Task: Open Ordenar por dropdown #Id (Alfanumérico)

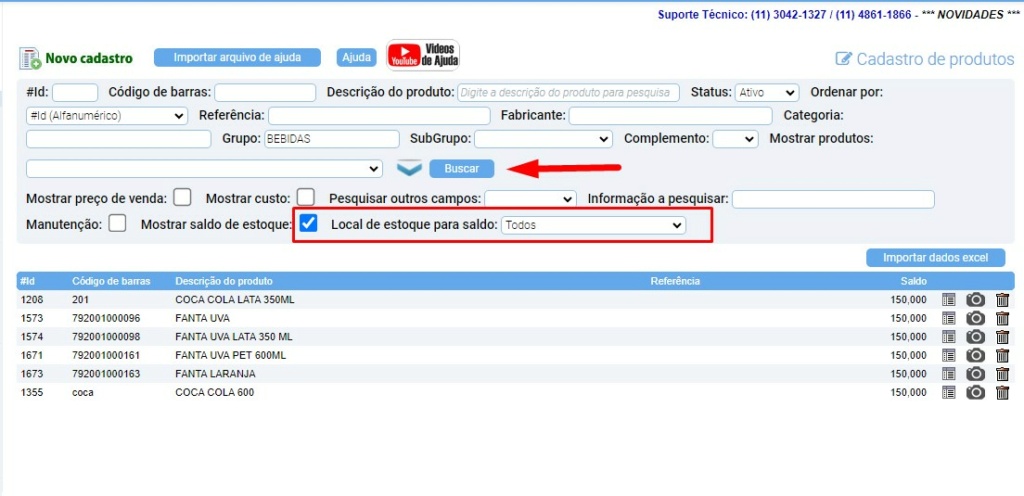Action: pos(106,116)
